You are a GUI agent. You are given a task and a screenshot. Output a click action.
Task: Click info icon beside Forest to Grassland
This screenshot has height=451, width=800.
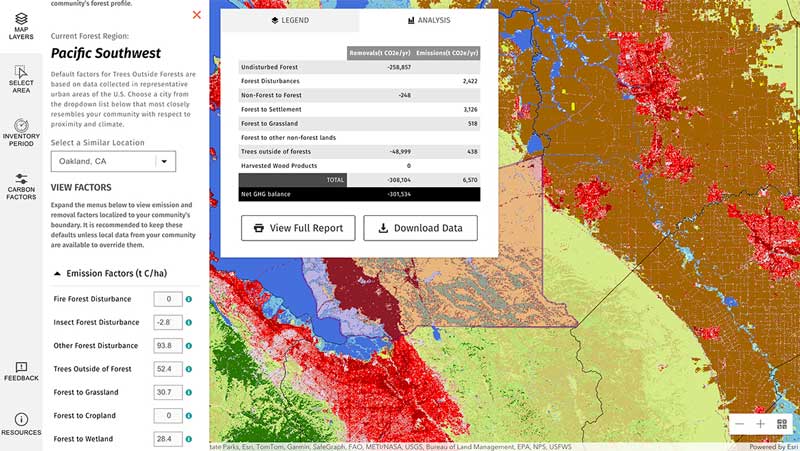pos(188,392)
